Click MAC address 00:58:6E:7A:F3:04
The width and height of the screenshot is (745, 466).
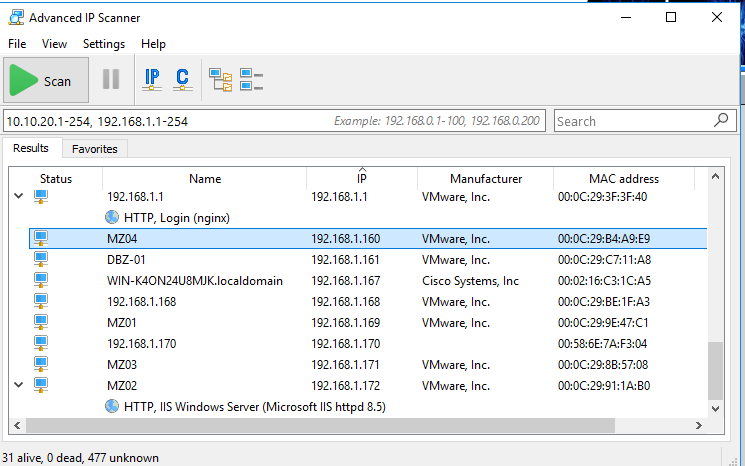coord(602,343)
